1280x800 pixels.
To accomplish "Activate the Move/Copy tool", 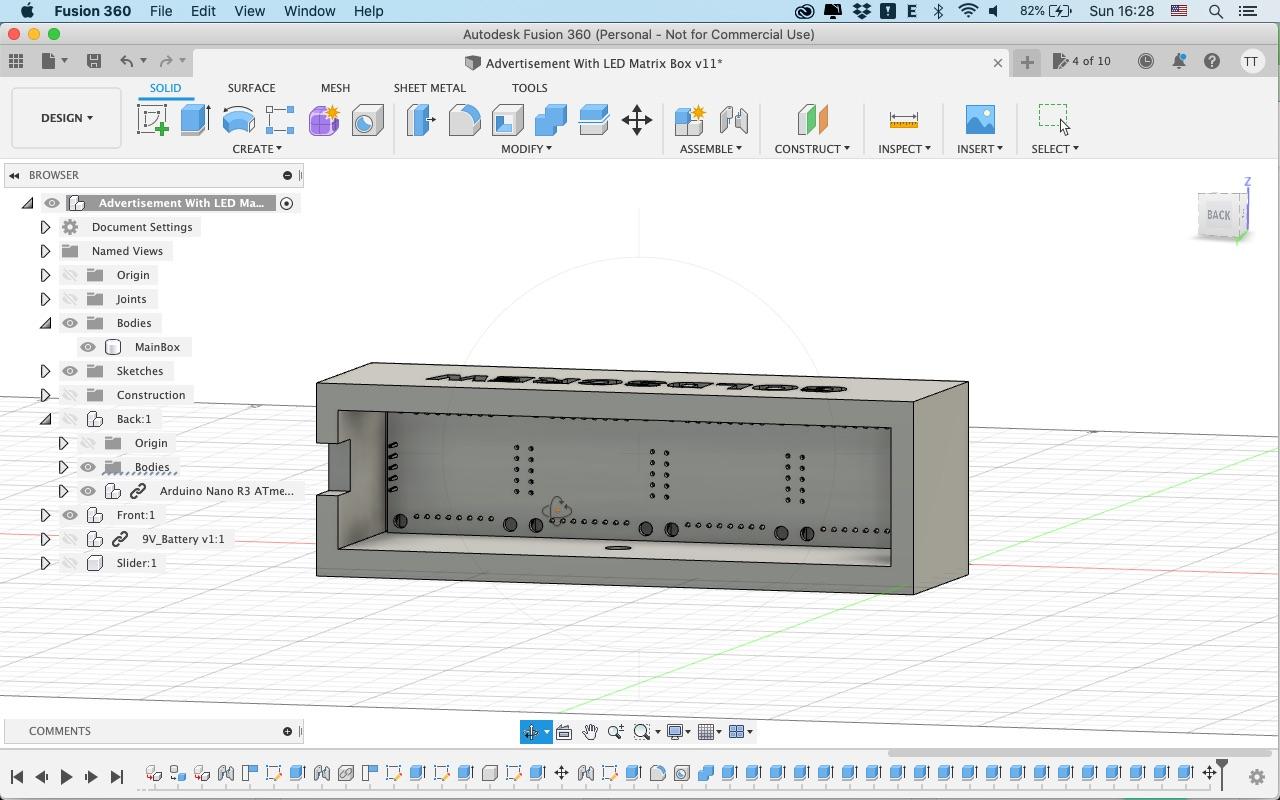I will point(637,120).
